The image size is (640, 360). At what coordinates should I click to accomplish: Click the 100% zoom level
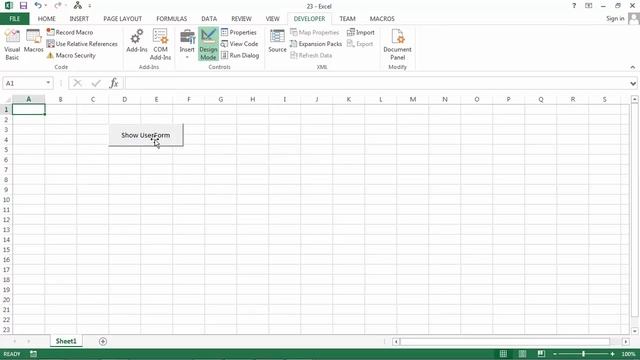click(628, 354)
